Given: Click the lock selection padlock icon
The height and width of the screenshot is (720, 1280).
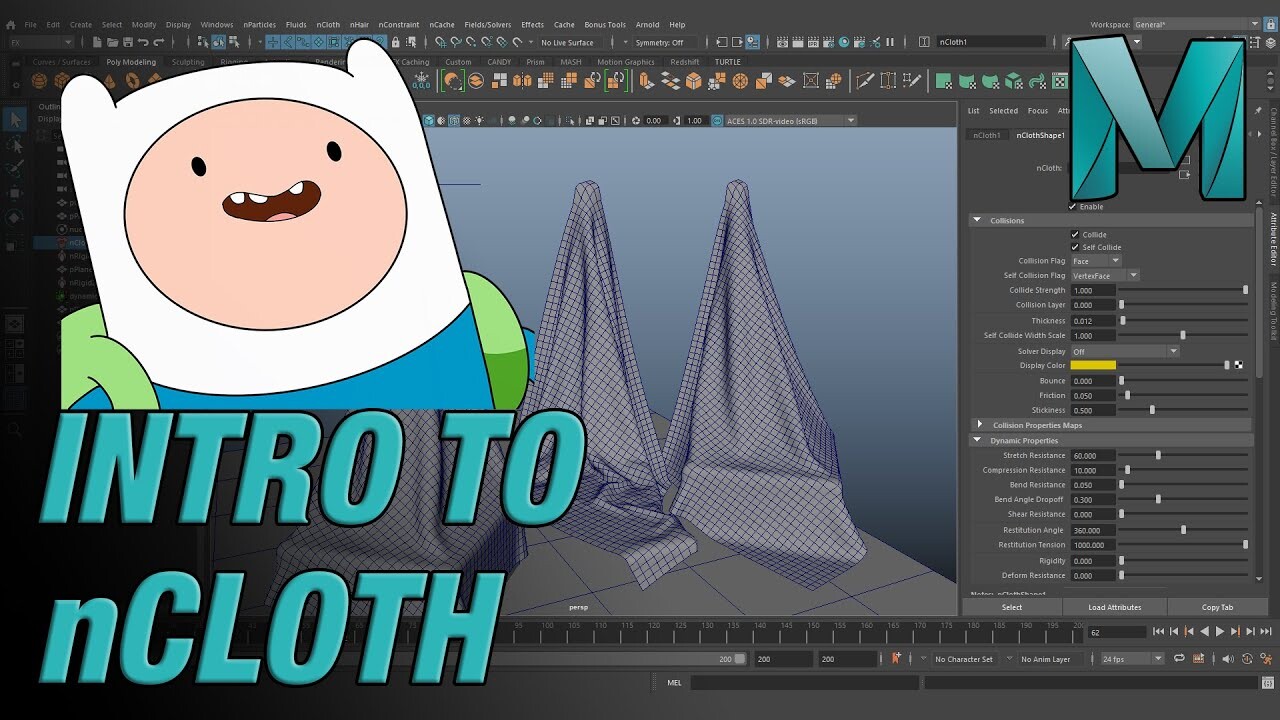Looking at the screenshot, I should [396, 42].
